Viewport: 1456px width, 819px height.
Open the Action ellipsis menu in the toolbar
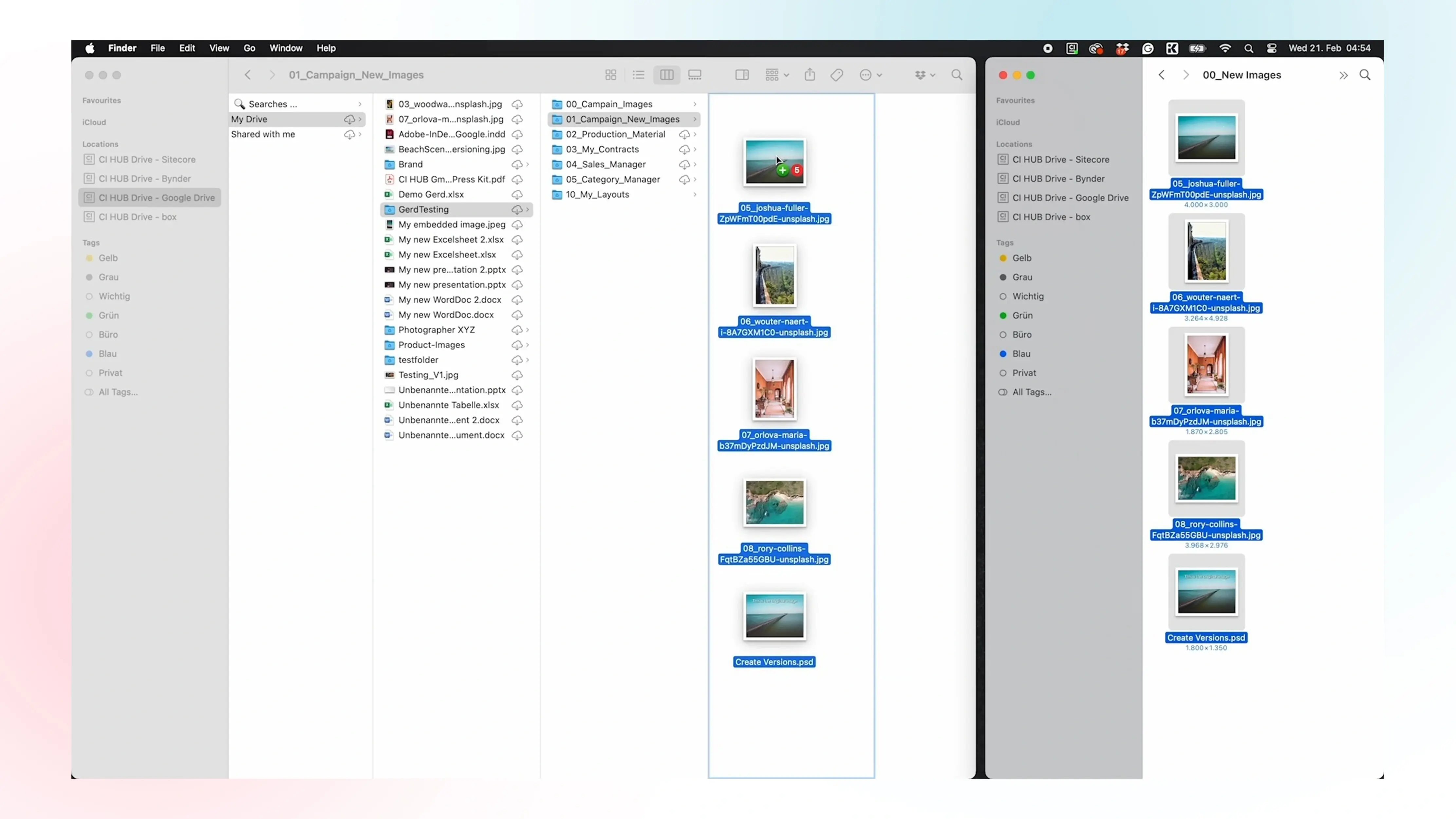click(x=870, y=75)
